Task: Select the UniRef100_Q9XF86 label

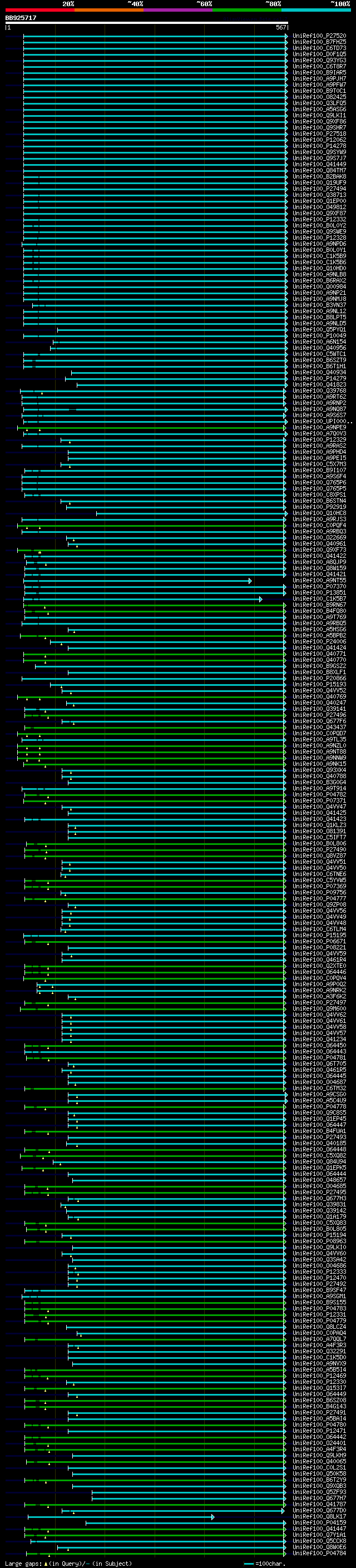Action: point(319,122)
